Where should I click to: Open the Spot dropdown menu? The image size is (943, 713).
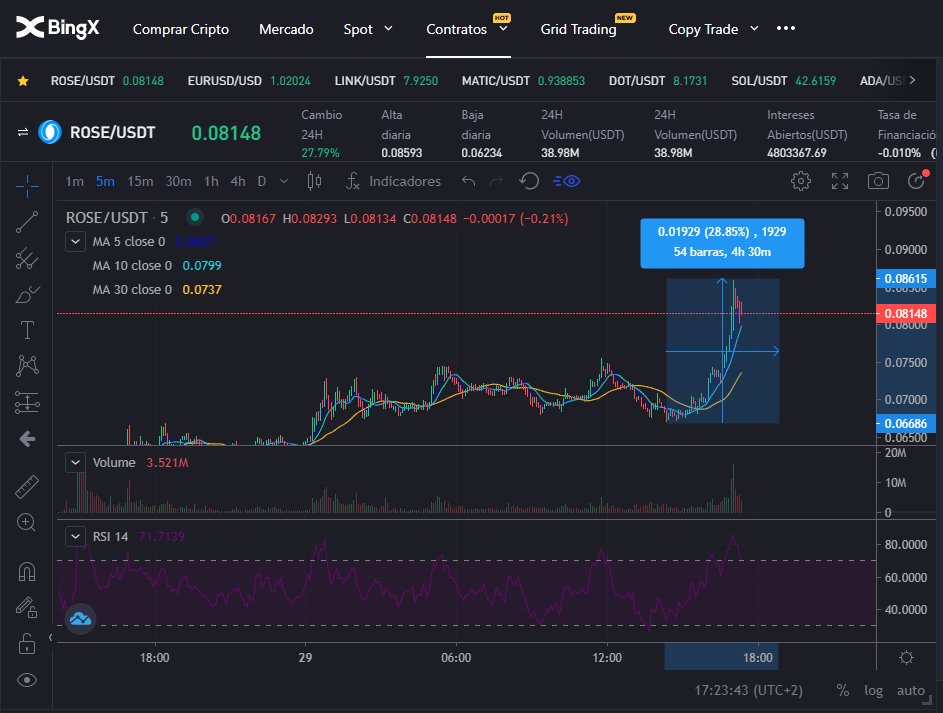point(368,29)
